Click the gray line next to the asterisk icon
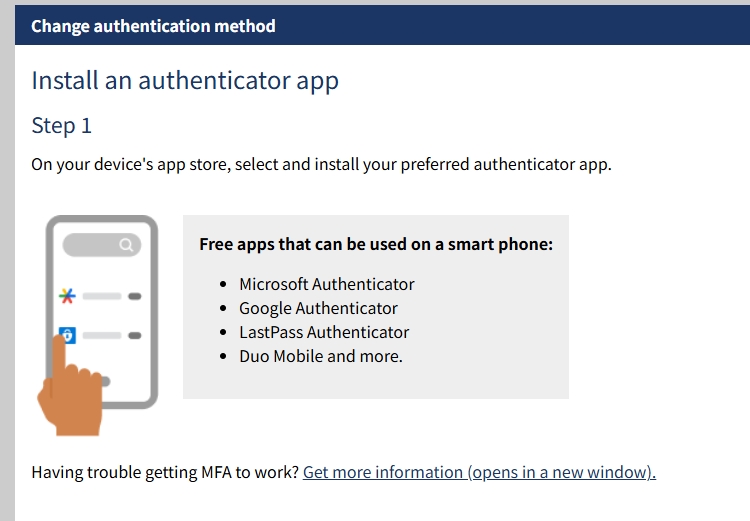Image resolution: width=750 pixels, height=521 pixels. (101, 296)
